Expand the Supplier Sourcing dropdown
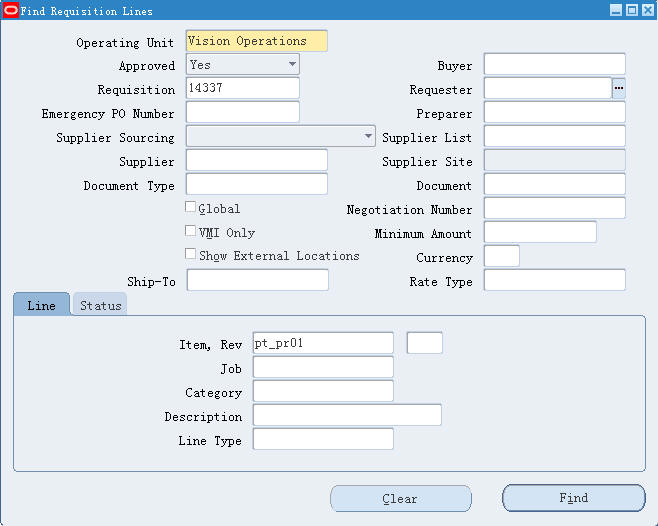 click(281, 136)
